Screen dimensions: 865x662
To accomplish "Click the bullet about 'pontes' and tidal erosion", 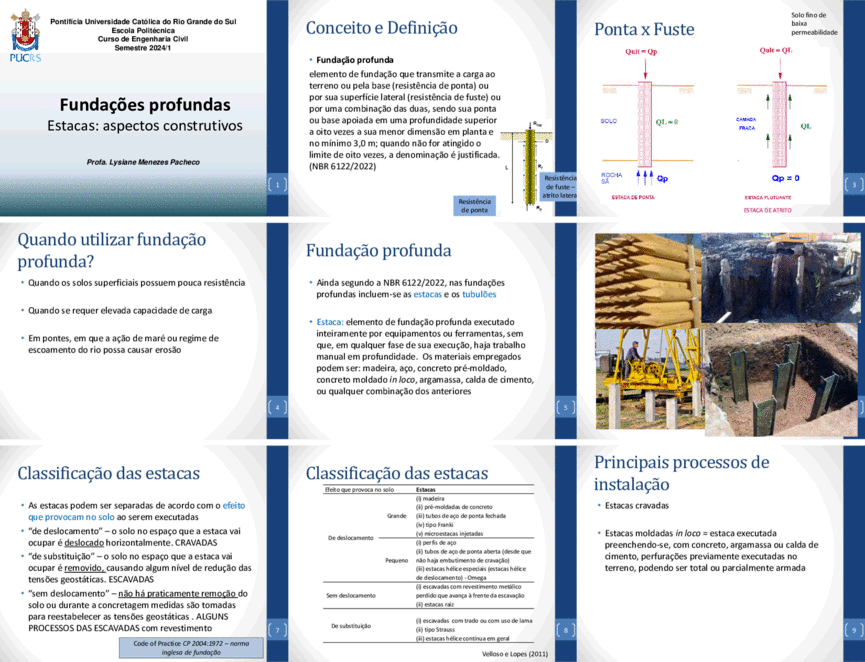I will (123, 344).
